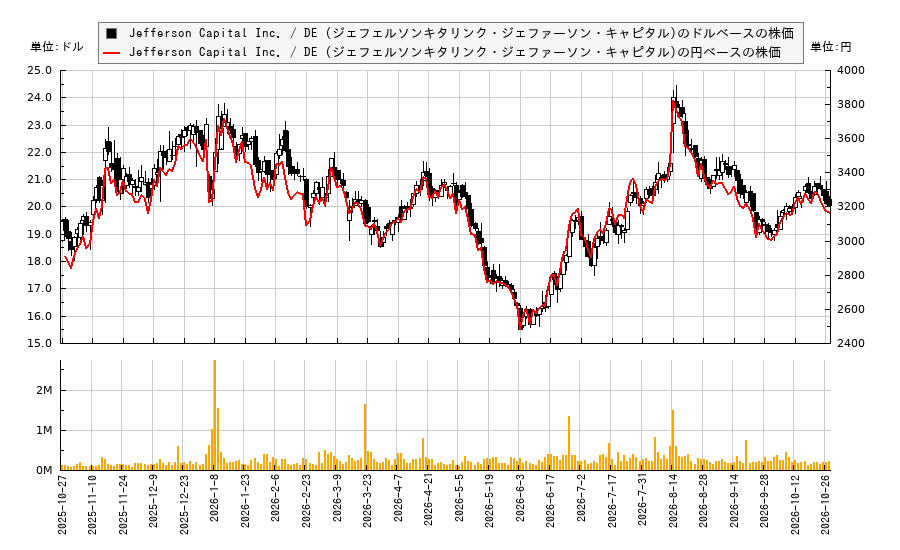Click the 4000 yen axis value
Viewport: 900px width, 550px height.
pyautogui.click(x=851, y=70)
